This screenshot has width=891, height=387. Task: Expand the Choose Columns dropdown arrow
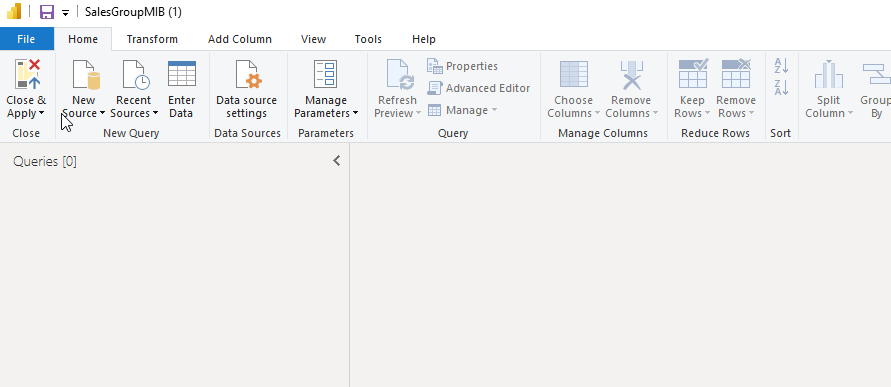(x=597, y=114)
